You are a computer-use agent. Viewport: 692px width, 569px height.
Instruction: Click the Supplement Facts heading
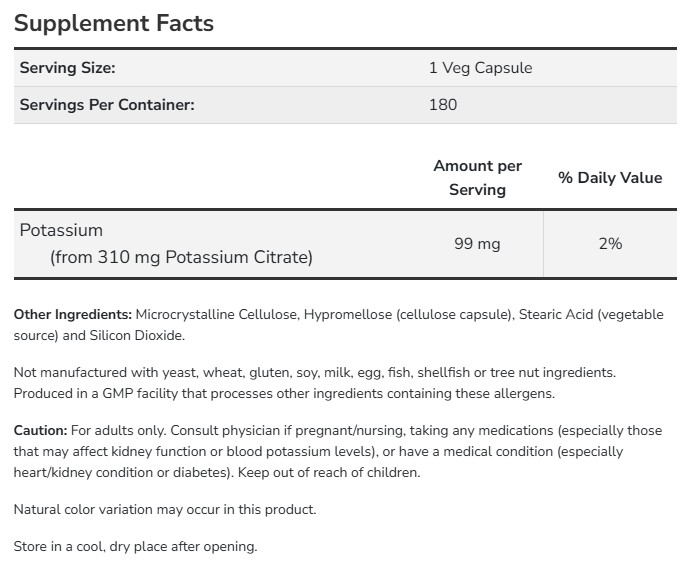[x=114, y=23]
